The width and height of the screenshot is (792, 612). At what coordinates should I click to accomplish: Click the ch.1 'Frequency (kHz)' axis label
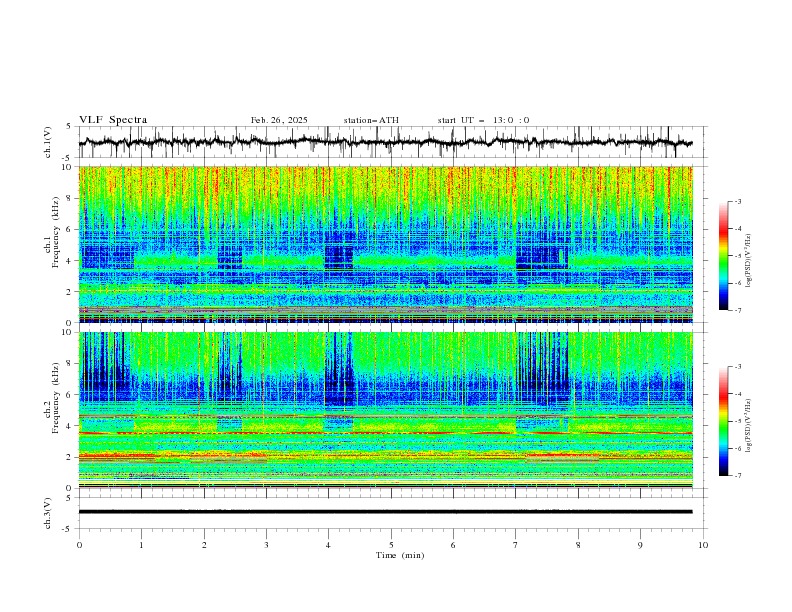tap(56, 232)
